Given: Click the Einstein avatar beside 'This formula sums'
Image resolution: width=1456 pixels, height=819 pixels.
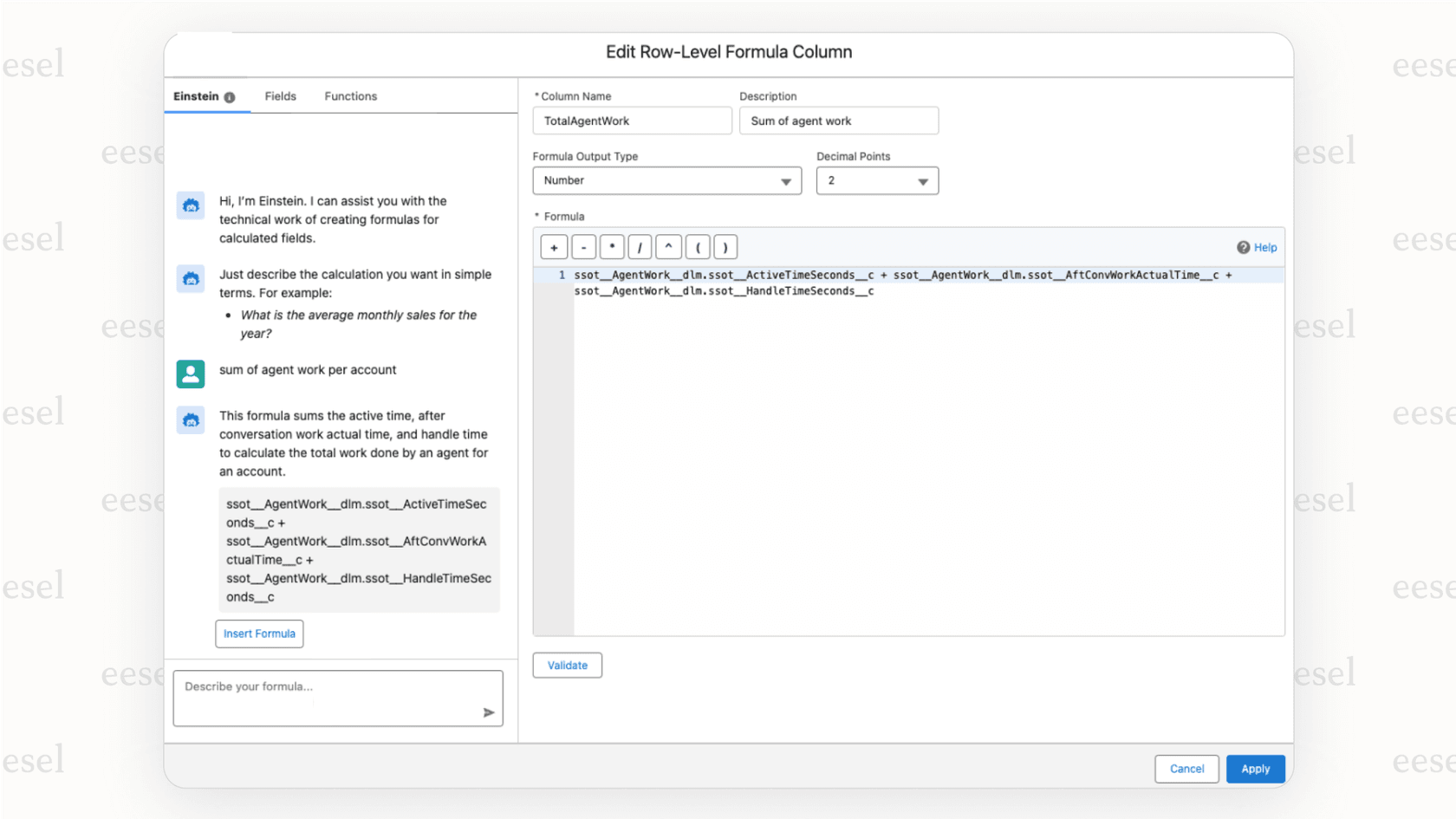Looking at the screenshot, I should pos(191,420).
